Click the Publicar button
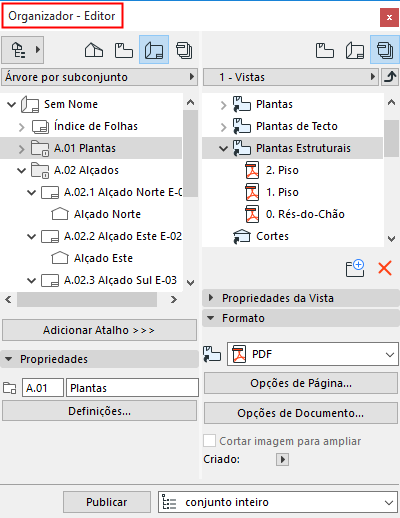Screen dimensions: 400x518 (x=107, y=502)
